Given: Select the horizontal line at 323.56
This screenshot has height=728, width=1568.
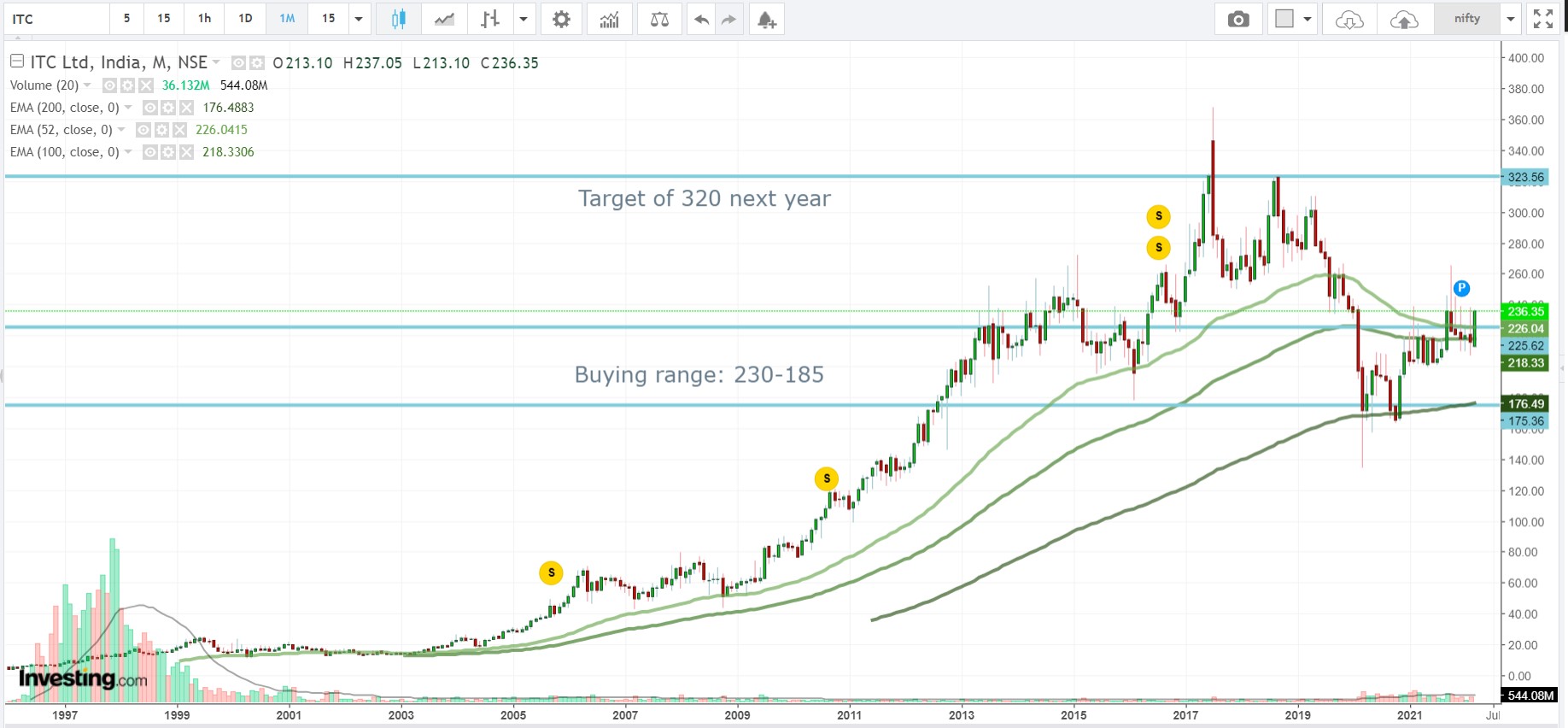Looking at the screenshot, I should point(752,176).
